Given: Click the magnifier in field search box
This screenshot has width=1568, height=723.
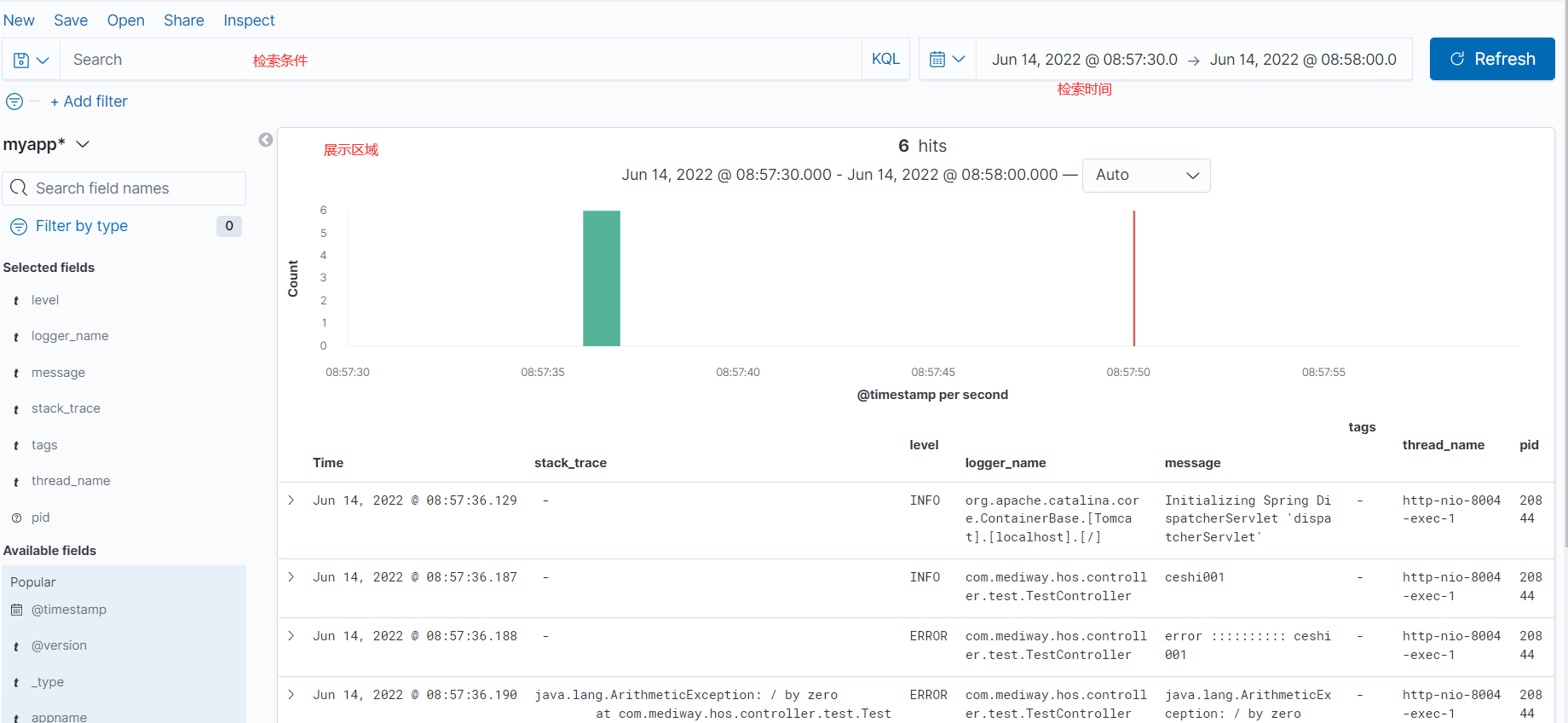Looking at the screenshot, I should point(19,188).
